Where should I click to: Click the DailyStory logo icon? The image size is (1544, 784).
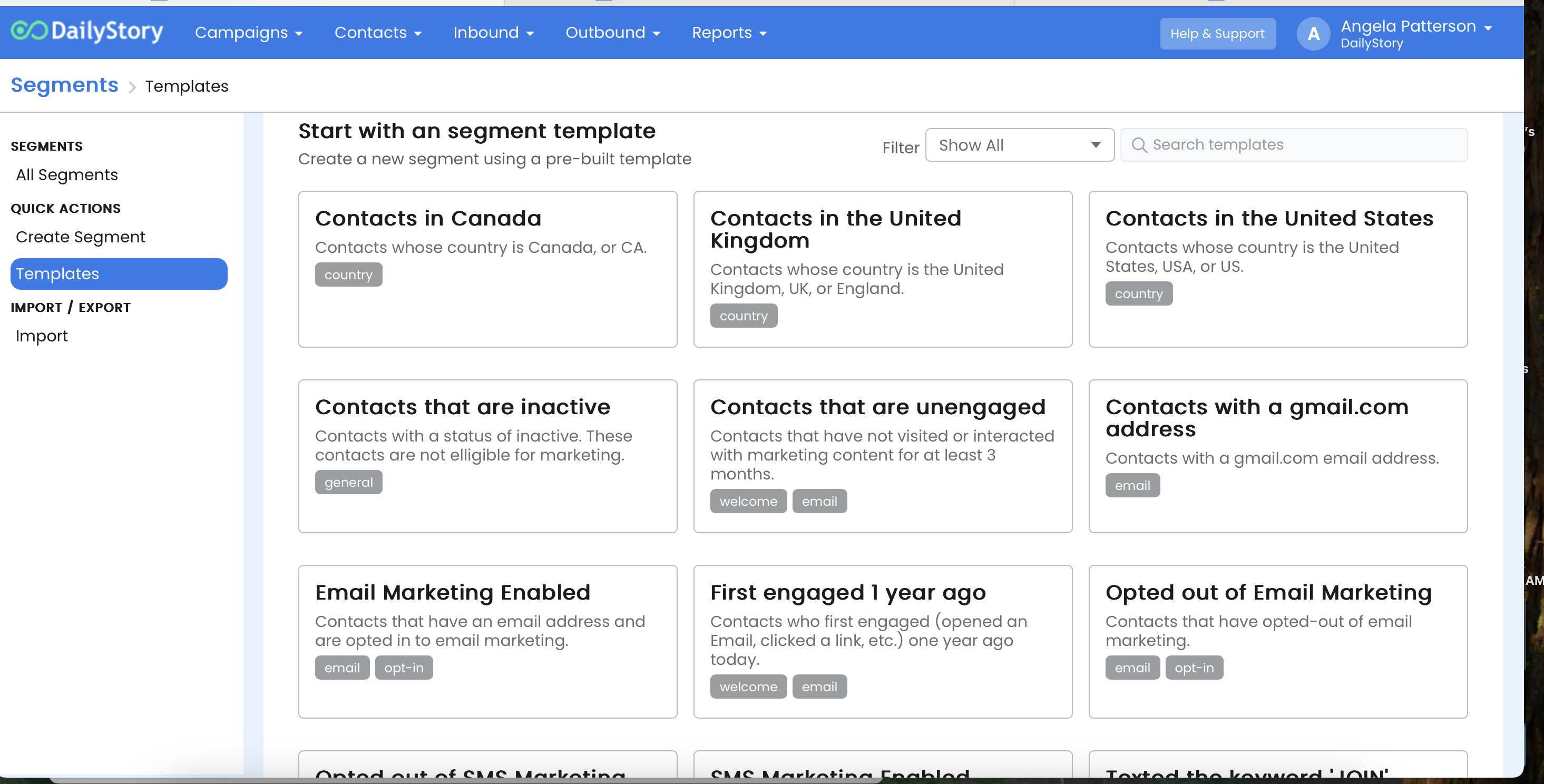tap(29, 31)
